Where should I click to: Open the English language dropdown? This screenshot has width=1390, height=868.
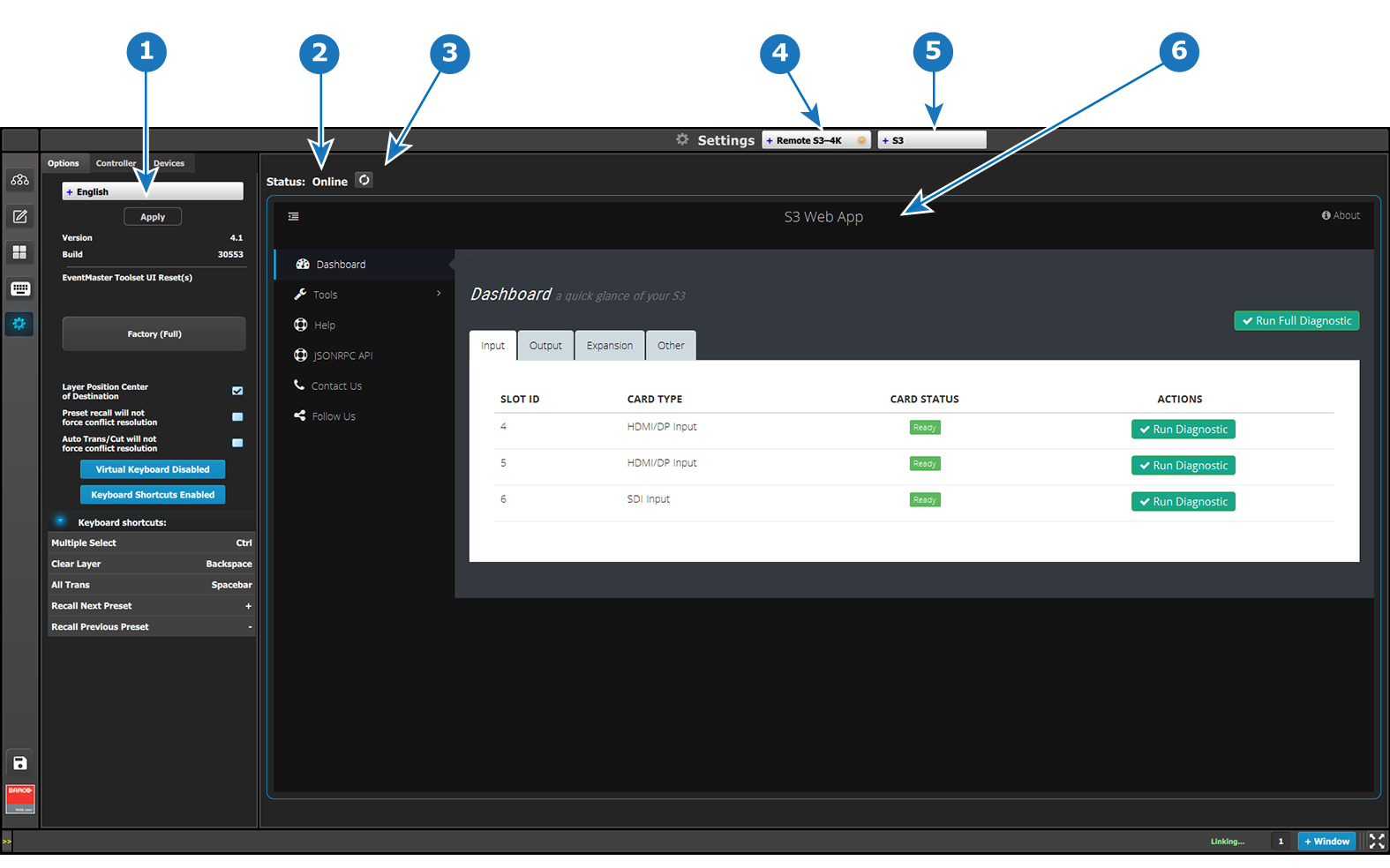153,191
